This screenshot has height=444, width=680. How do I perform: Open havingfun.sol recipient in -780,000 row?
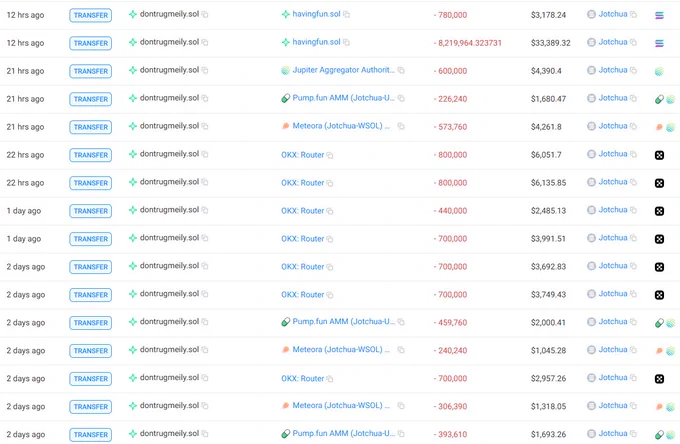pos(316,14)
